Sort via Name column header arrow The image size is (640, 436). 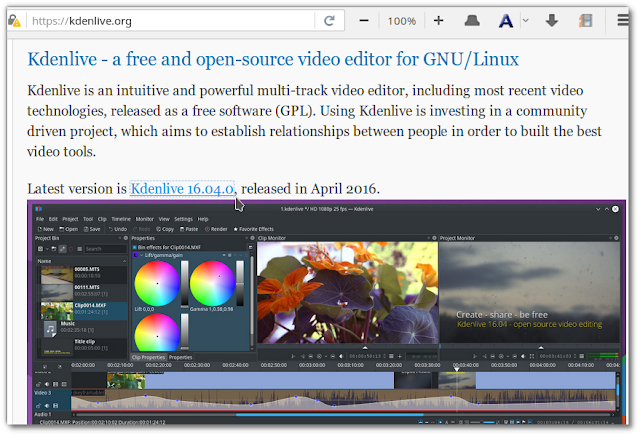(124, 261)
